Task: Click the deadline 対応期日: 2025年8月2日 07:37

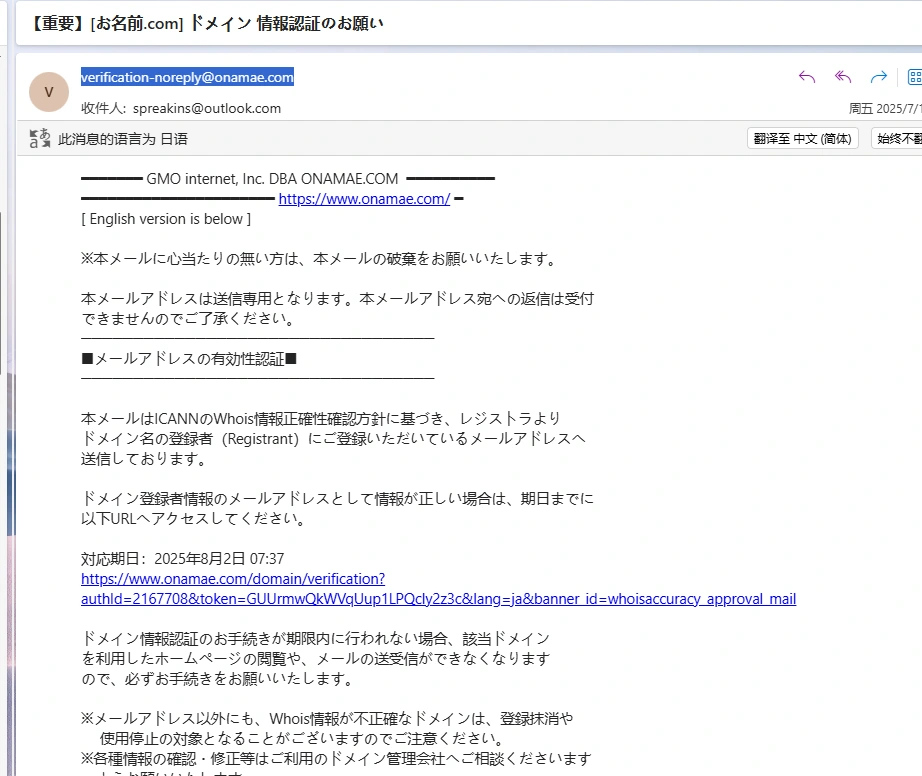Action: pyautogui.click(x=182, y=558)
